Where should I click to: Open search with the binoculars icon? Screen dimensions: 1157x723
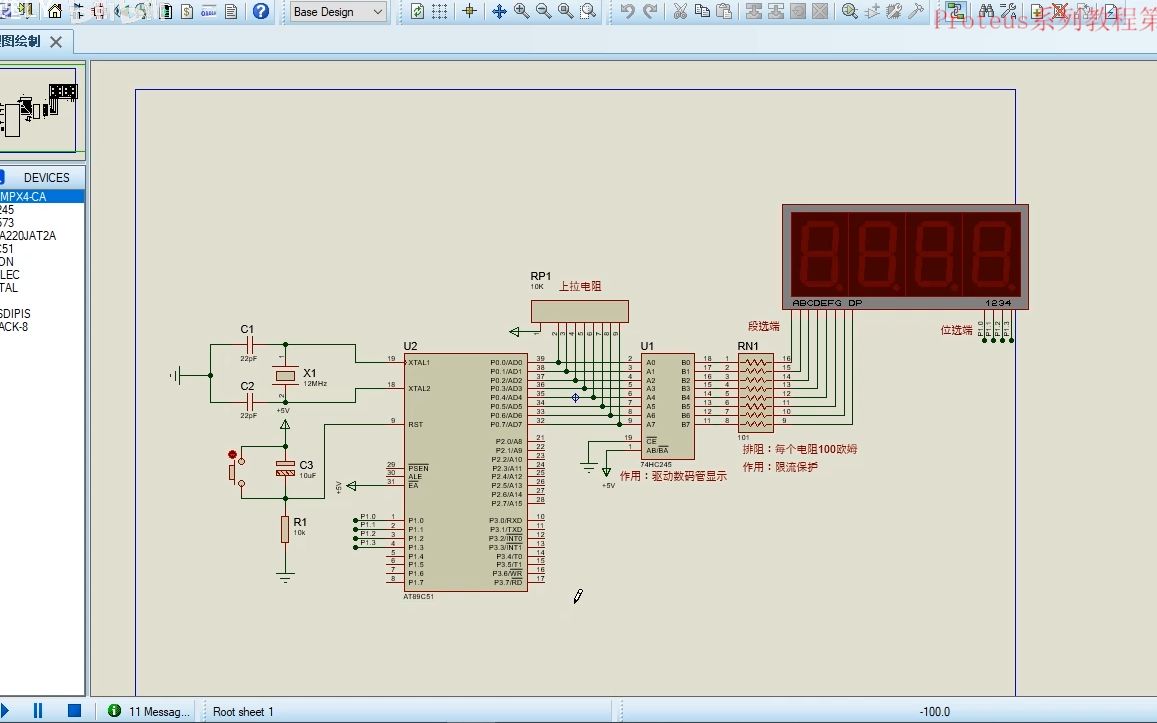[986, 12]
